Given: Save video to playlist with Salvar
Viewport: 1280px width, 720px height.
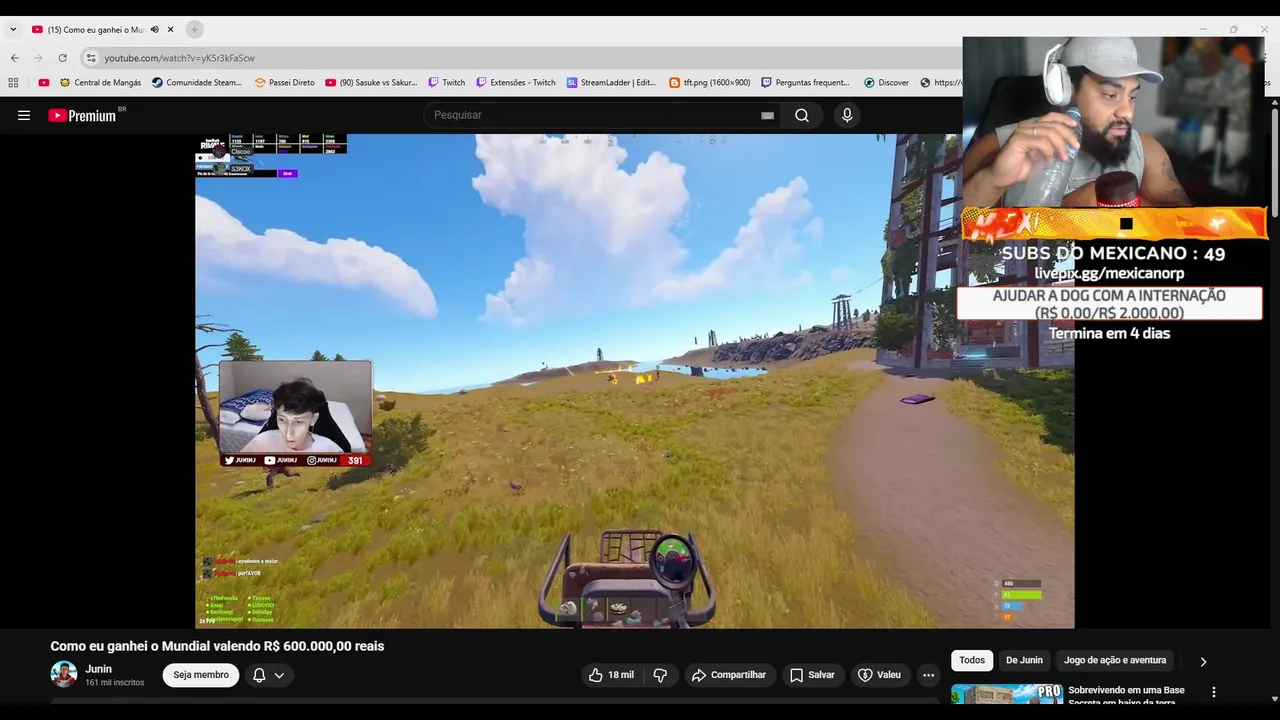Looking at the screenshot, I should pyautogui.click(x=812, y=675).
